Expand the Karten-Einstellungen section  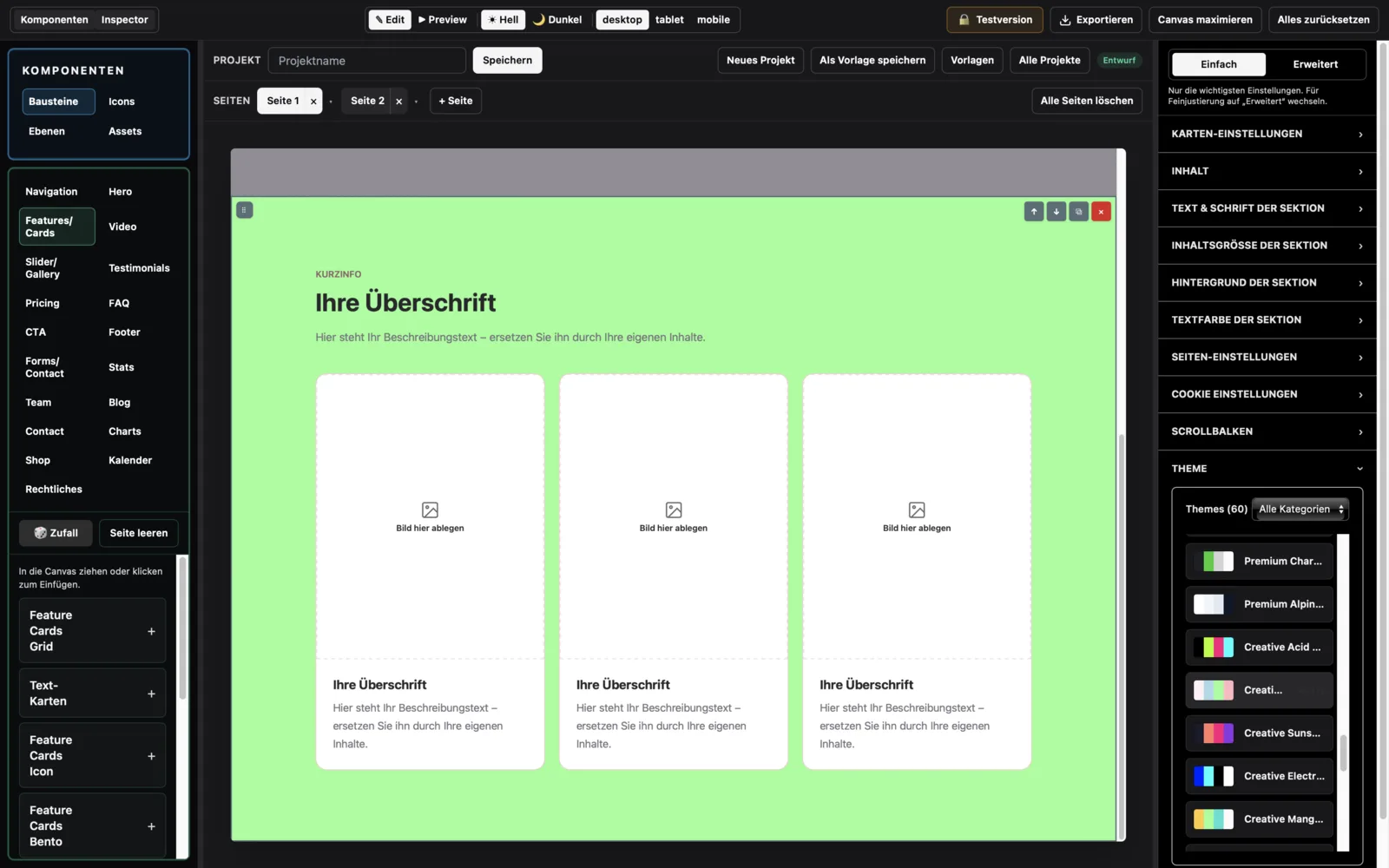click(x=1267, y=134)
